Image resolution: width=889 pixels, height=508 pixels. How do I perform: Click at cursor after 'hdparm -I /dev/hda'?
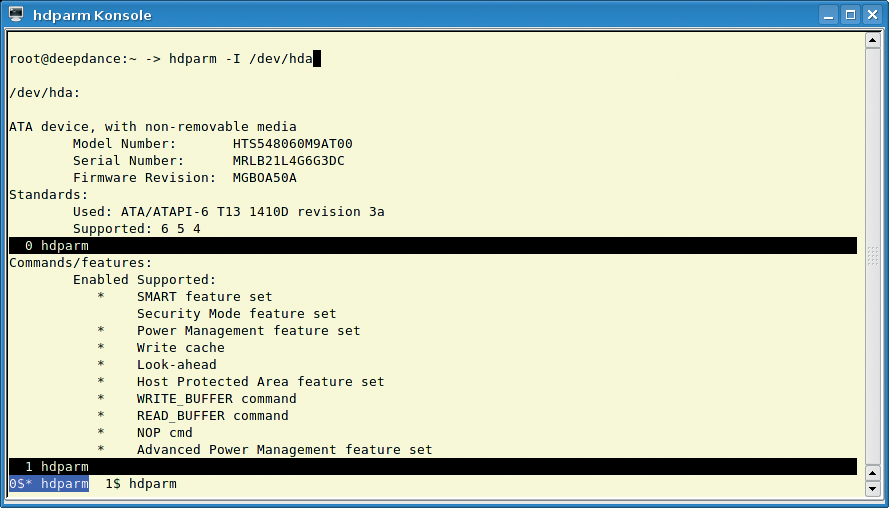pyautogui.click(x=317, y=58)
